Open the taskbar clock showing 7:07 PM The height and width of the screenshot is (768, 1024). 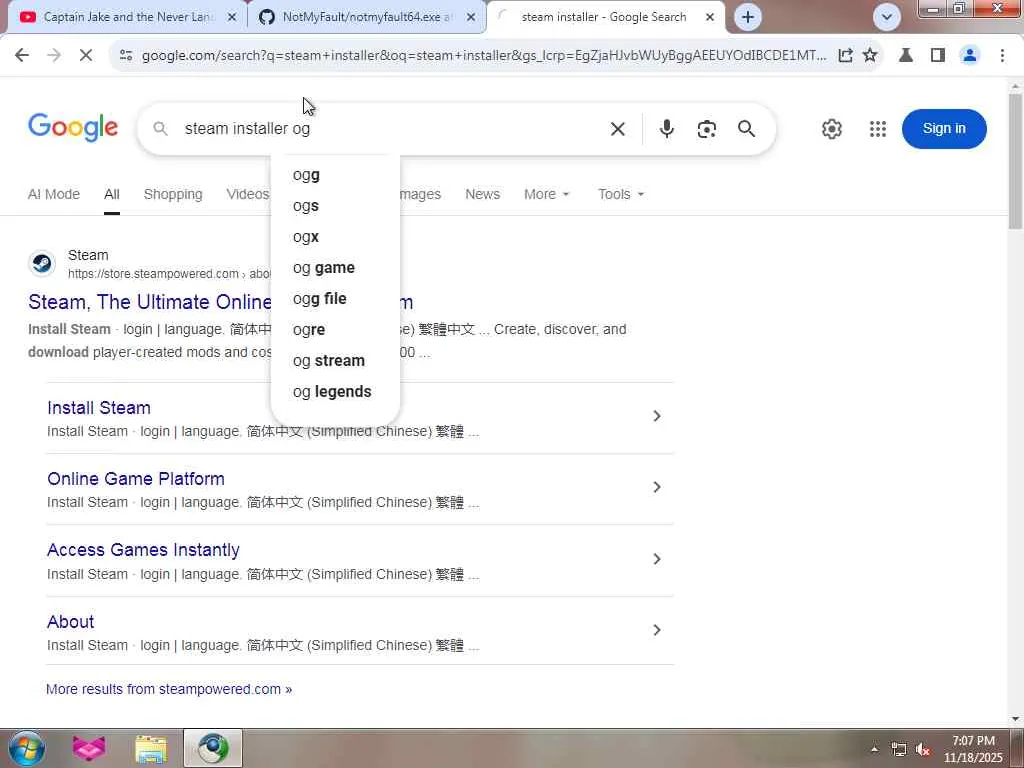point(973,749)
